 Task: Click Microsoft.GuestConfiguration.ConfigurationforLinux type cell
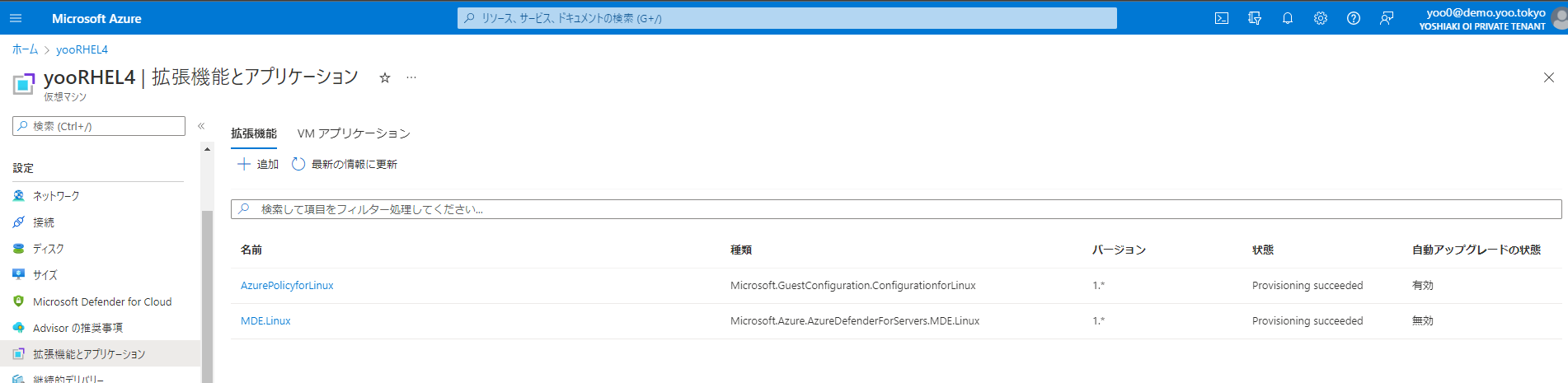pos(853,286)
